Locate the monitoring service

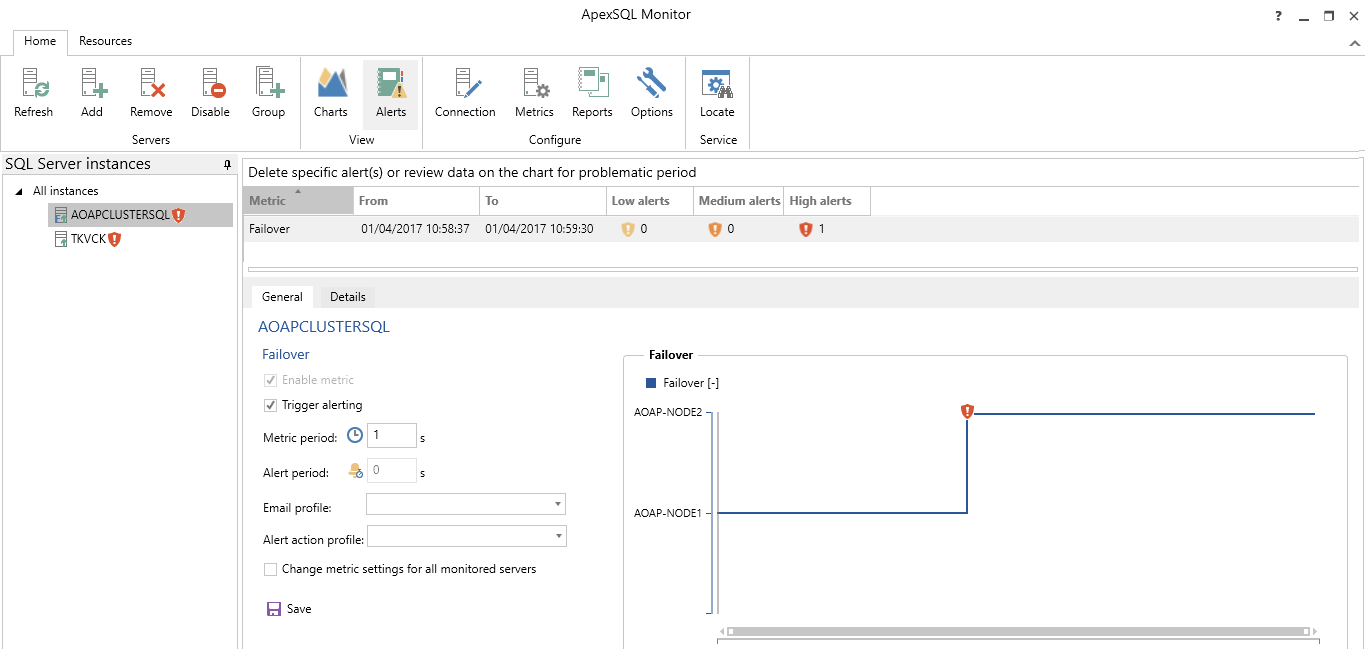click(x=717, y=92)
